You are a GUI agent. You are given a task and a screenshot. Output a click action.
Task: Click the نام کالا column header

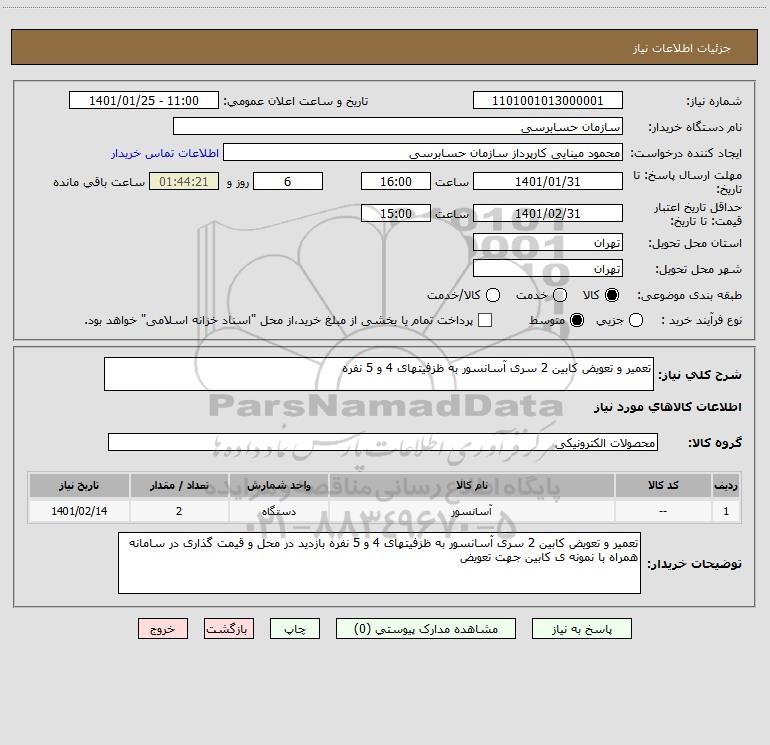coord(472,486)
